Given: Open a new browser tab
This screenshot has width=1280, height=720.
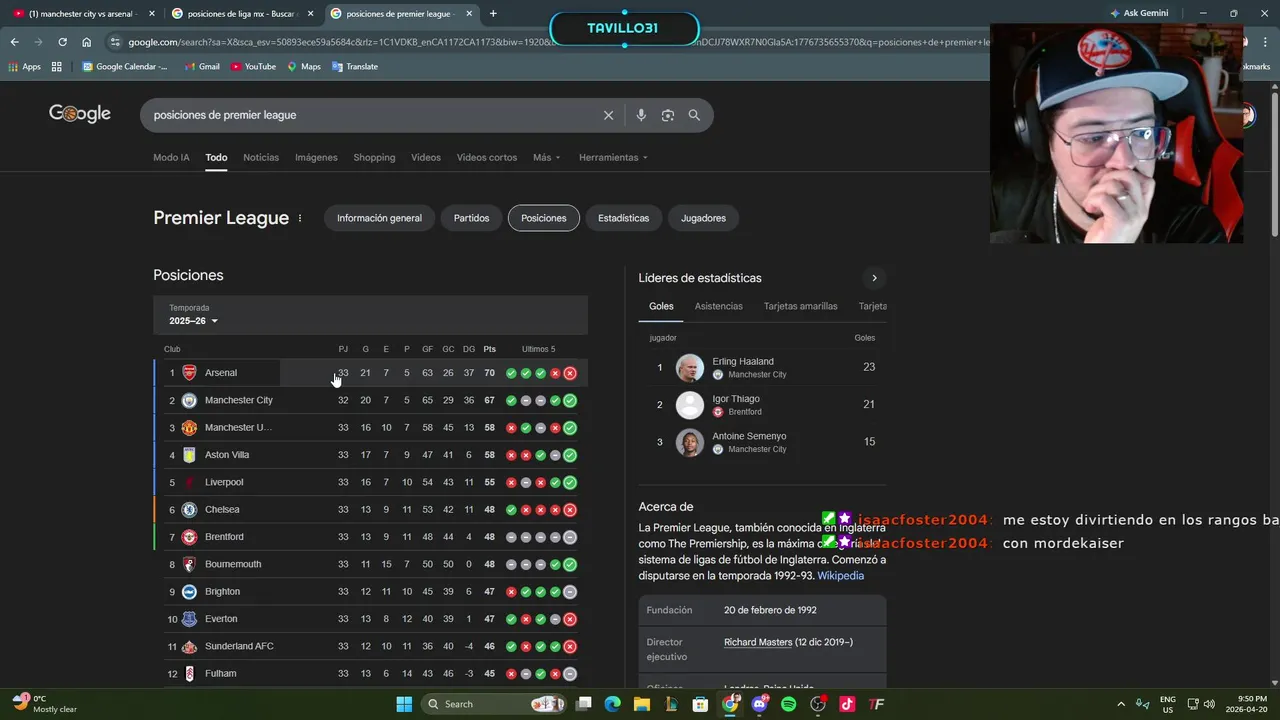Looking at the screenshot, I should click(493, 13).
